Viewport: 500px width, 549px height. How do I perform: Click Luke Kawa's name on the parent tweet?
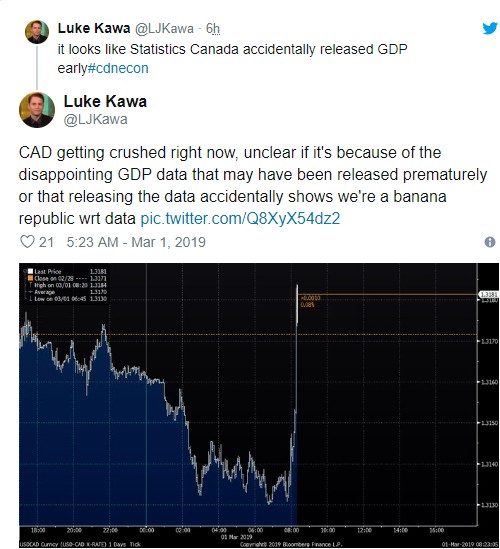point(94,28)
